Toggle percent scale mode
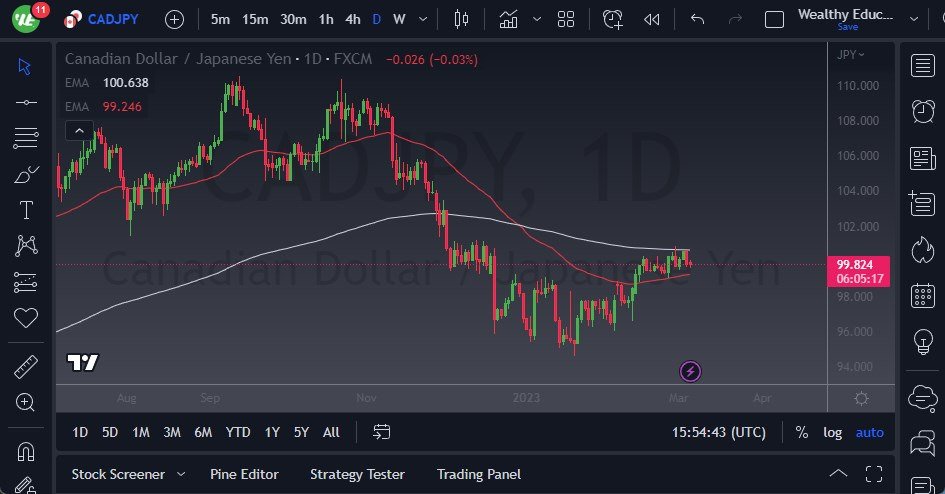This screenshot has width=945, height=494. coord(801,432)
